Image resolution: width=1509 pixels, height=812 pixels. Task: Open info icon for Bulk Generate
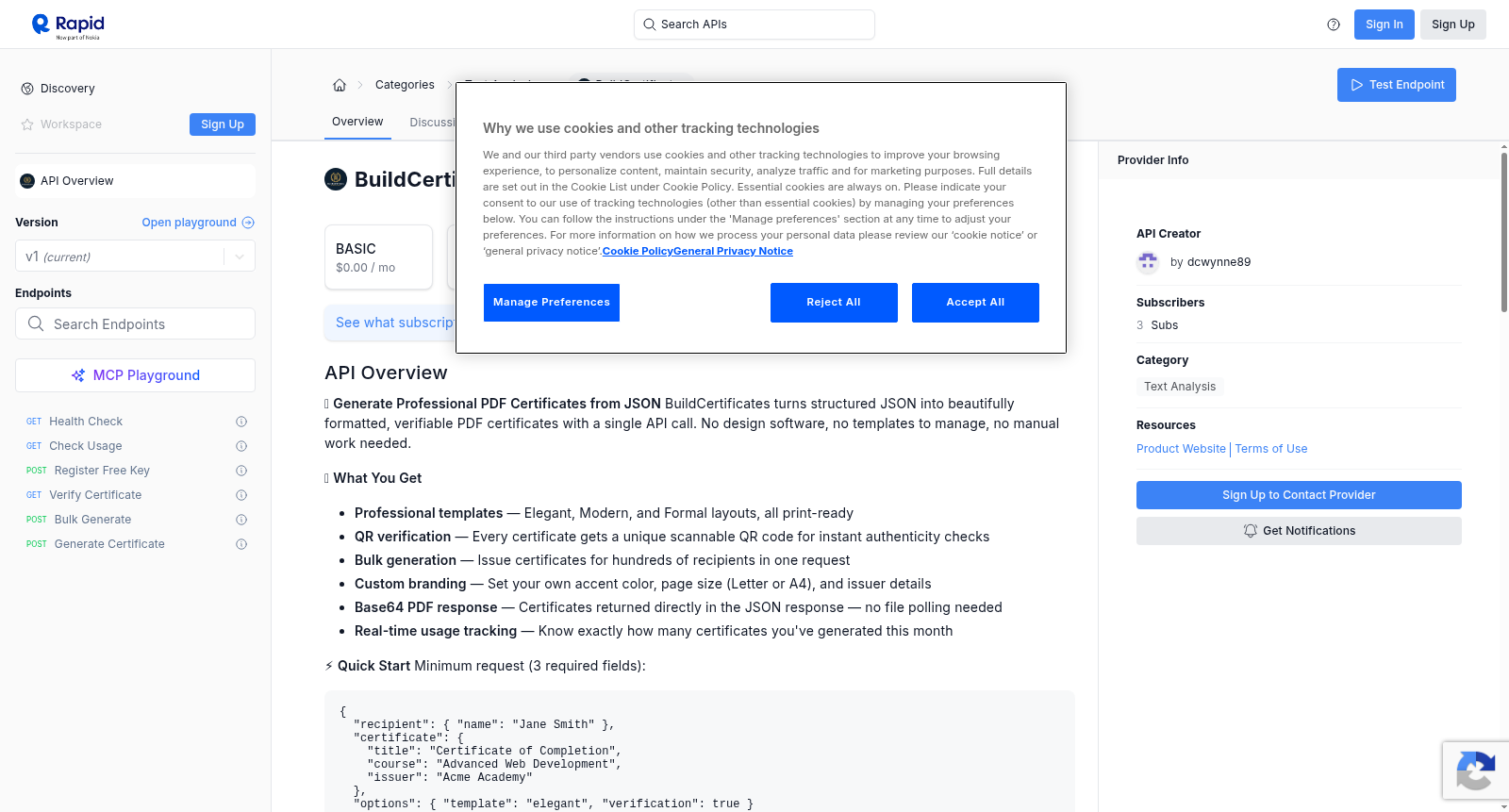click(x=241, y=520)
